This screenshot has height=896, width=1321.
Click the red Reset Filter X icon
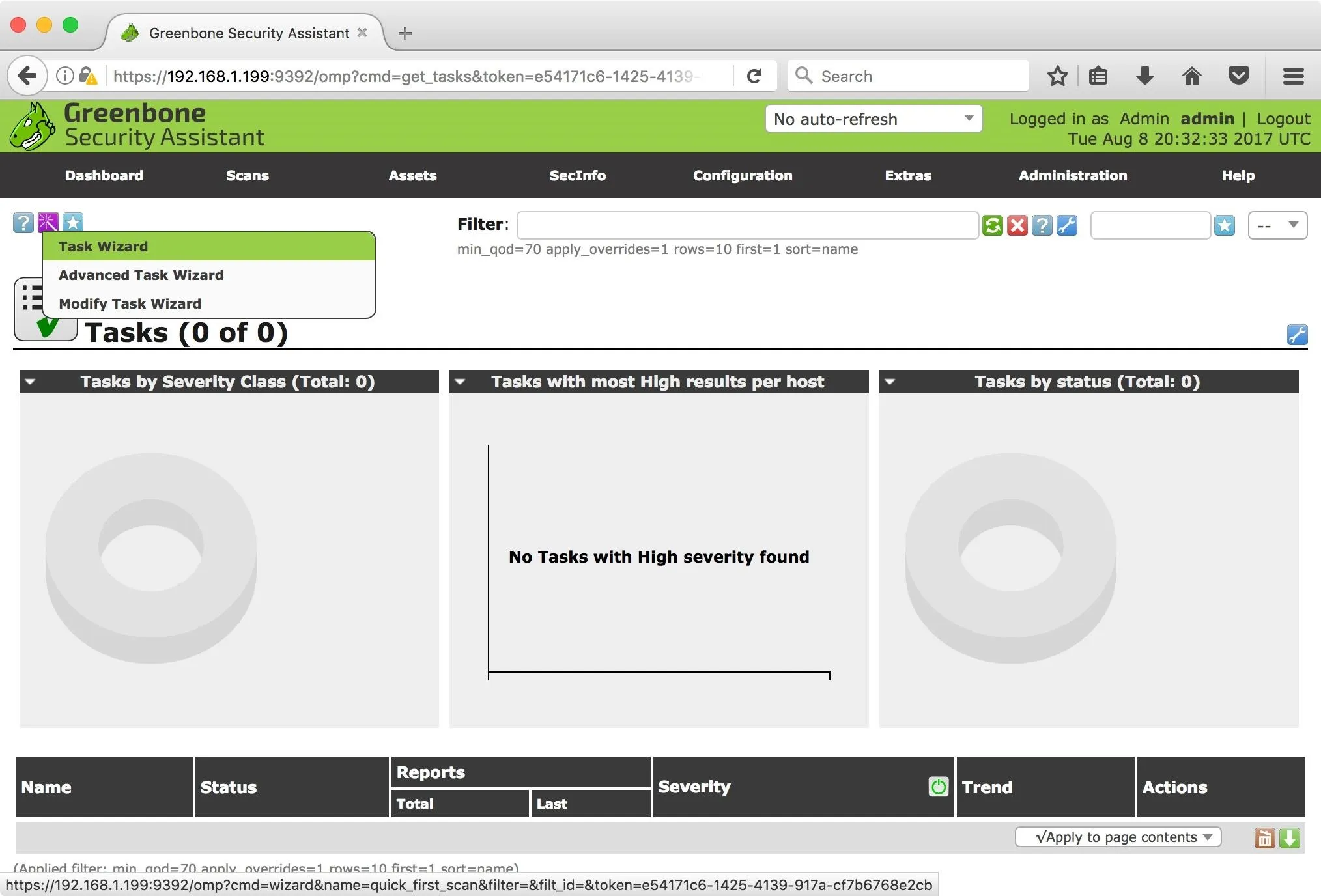point(1017,225)
